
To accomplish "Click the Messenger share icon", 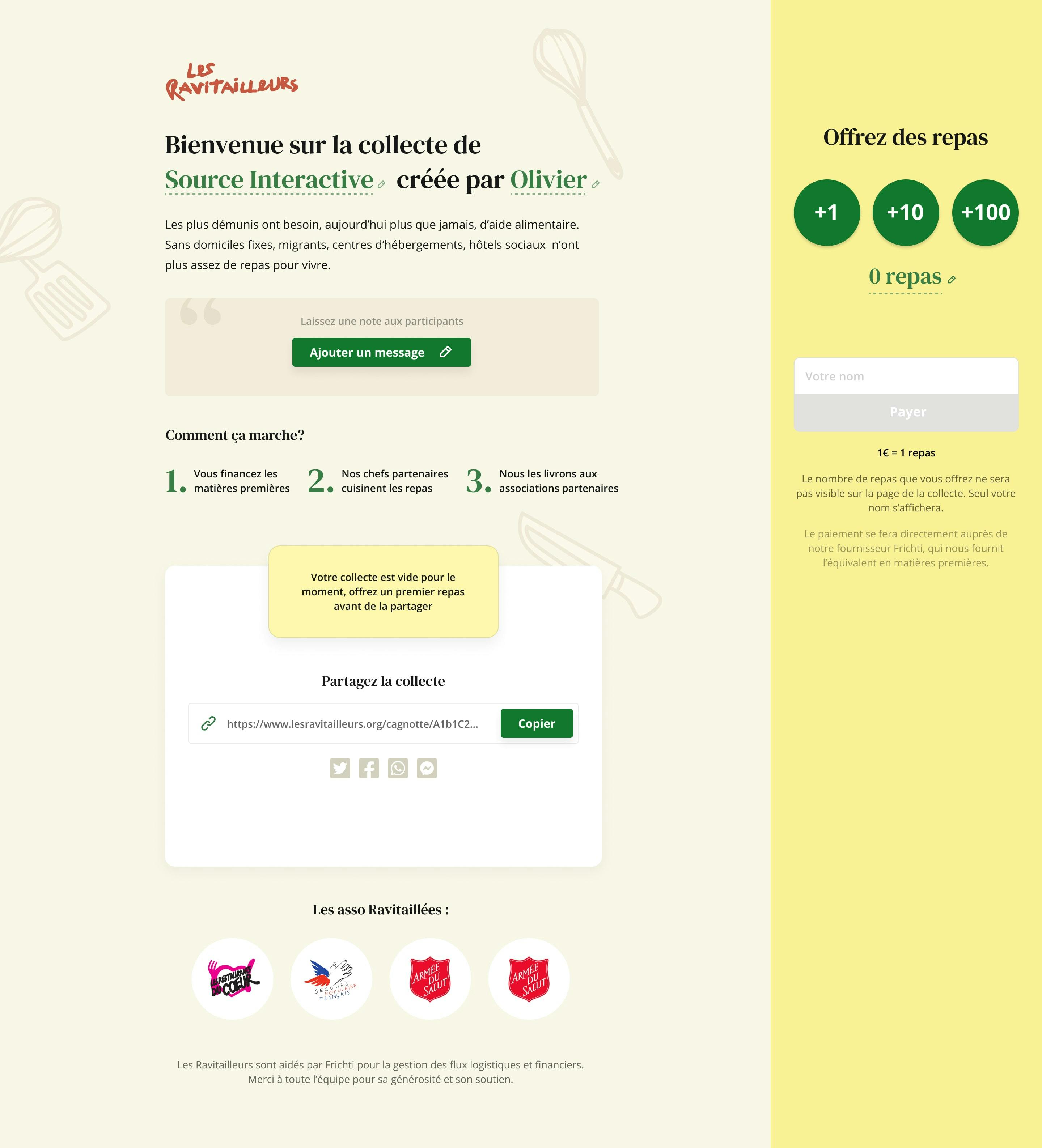I will (425, 768).
